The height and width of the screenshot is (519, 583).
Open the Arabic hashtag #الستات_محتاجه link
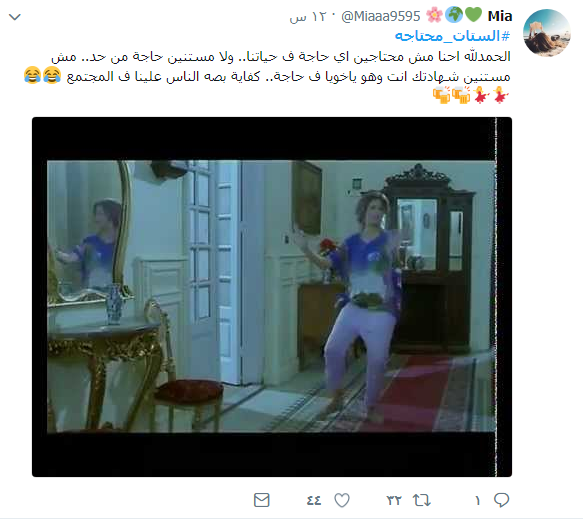point(452,36)
